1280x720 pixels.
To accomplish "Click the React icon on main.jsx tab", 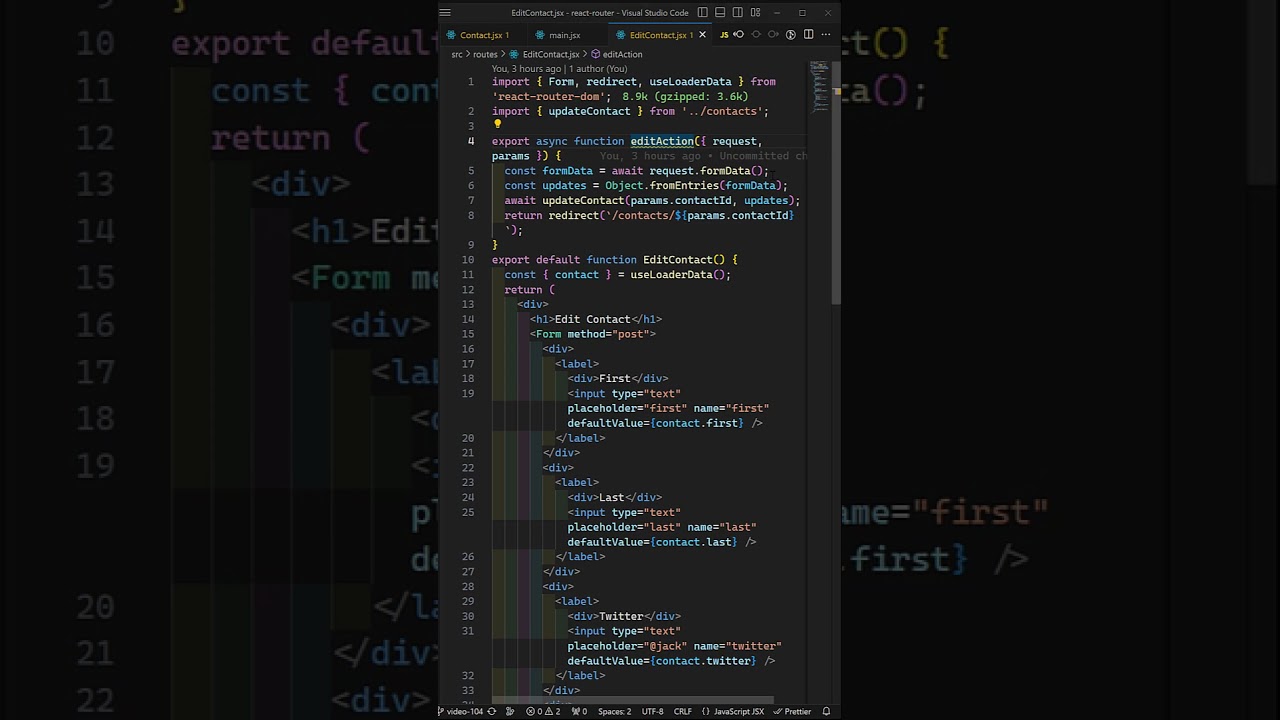I will tap(540, 35).
